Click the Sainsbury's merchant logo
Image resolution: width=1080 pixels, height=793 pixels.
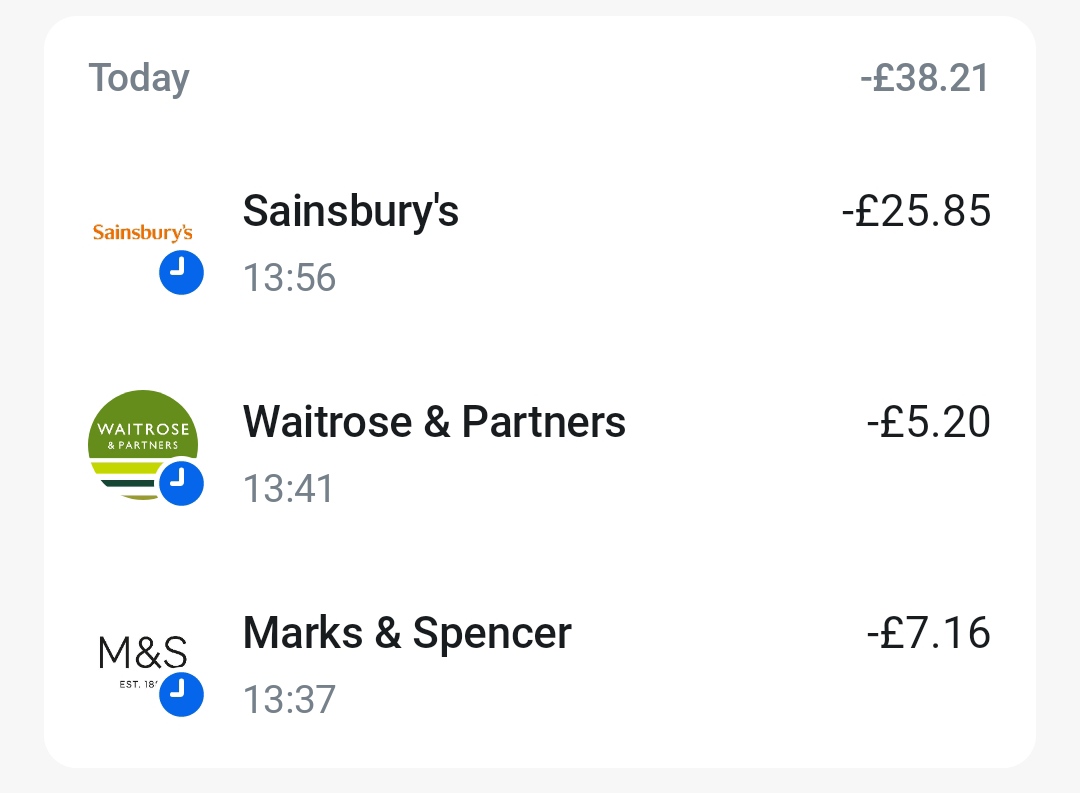coord(142,233)
